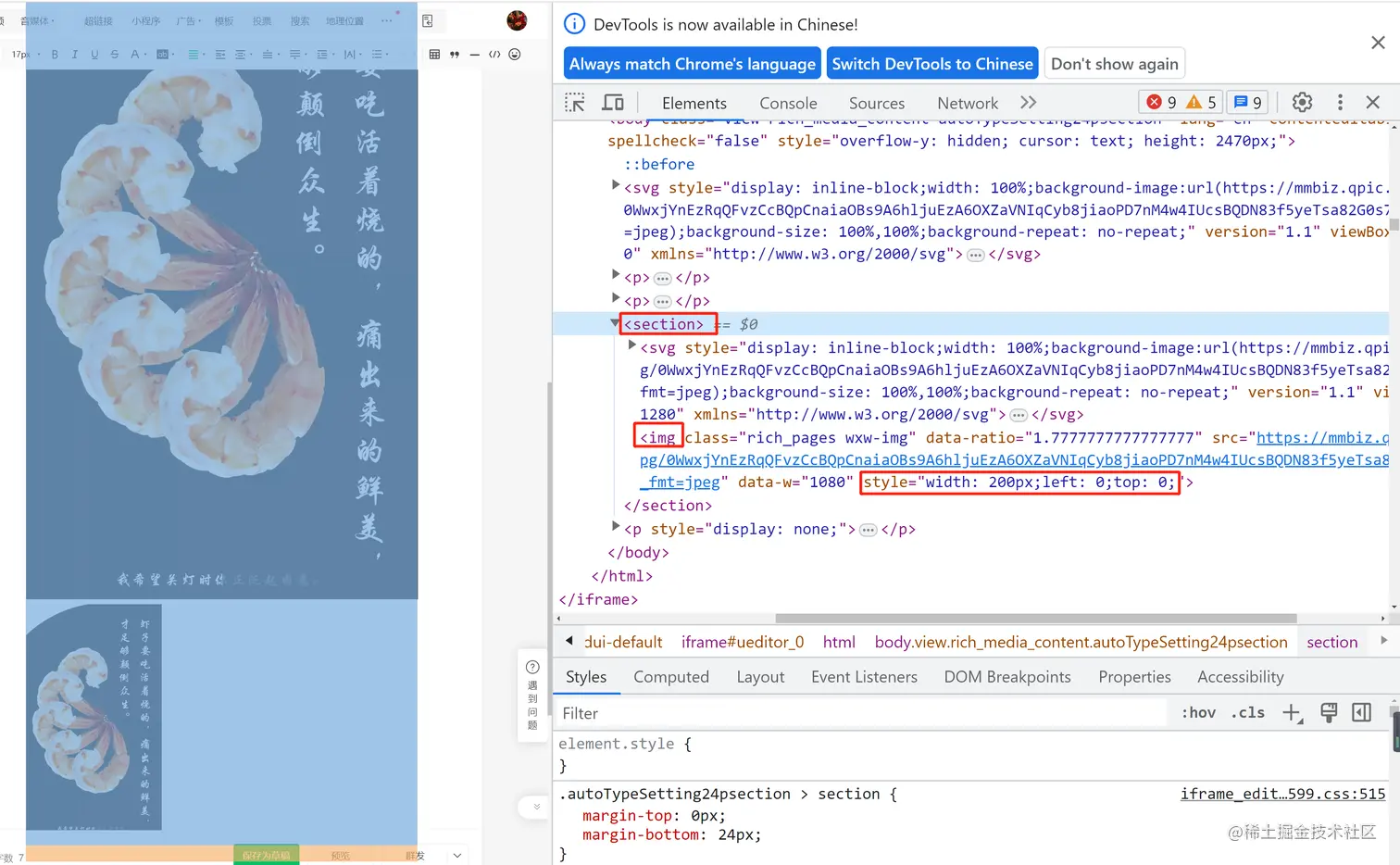This screenshot has width=1400, height=865.
Task: Click the code block icon in editor
Action: (494, 55)
